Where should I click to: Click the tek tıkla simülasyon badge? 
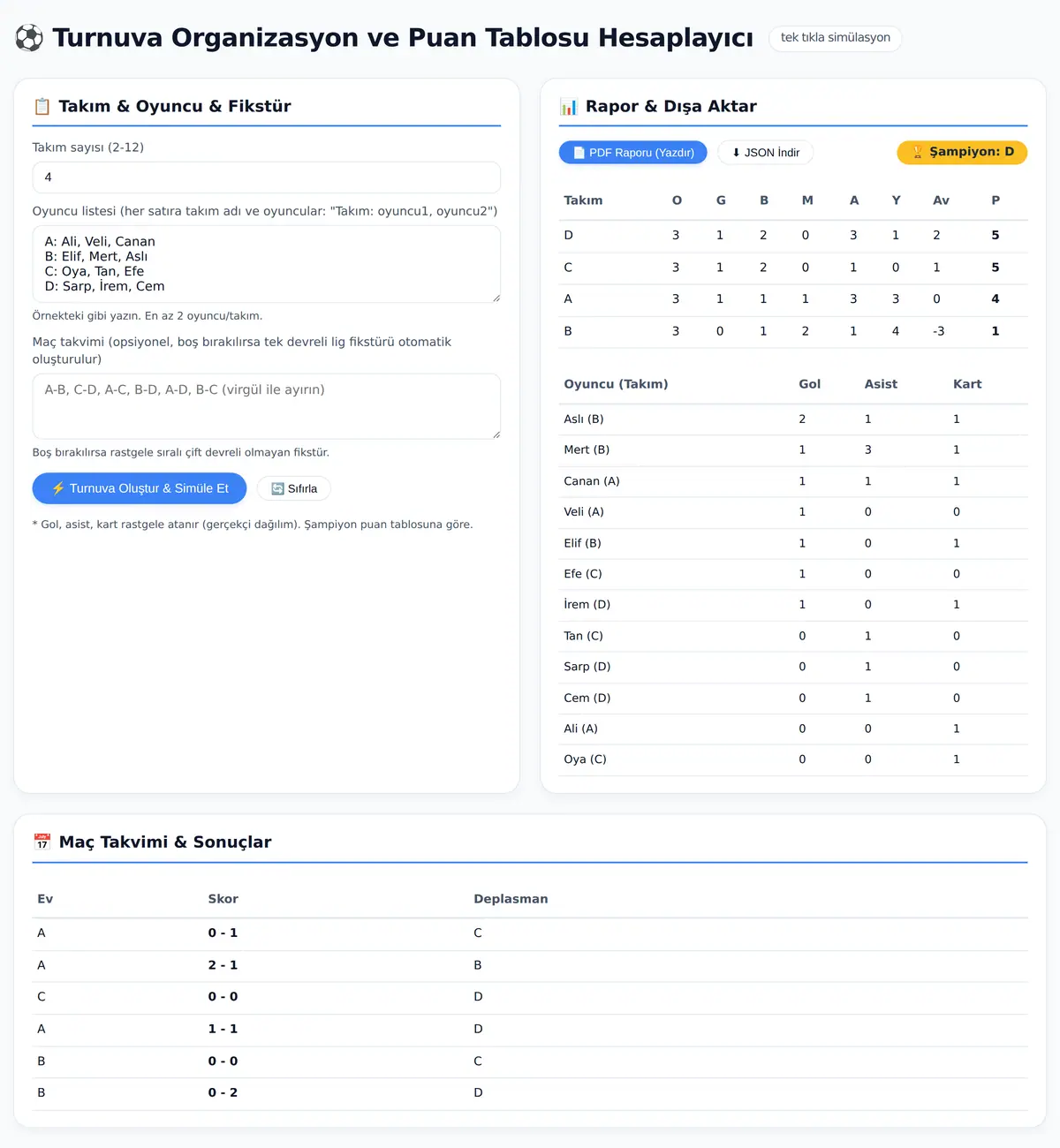coord(836,38)
